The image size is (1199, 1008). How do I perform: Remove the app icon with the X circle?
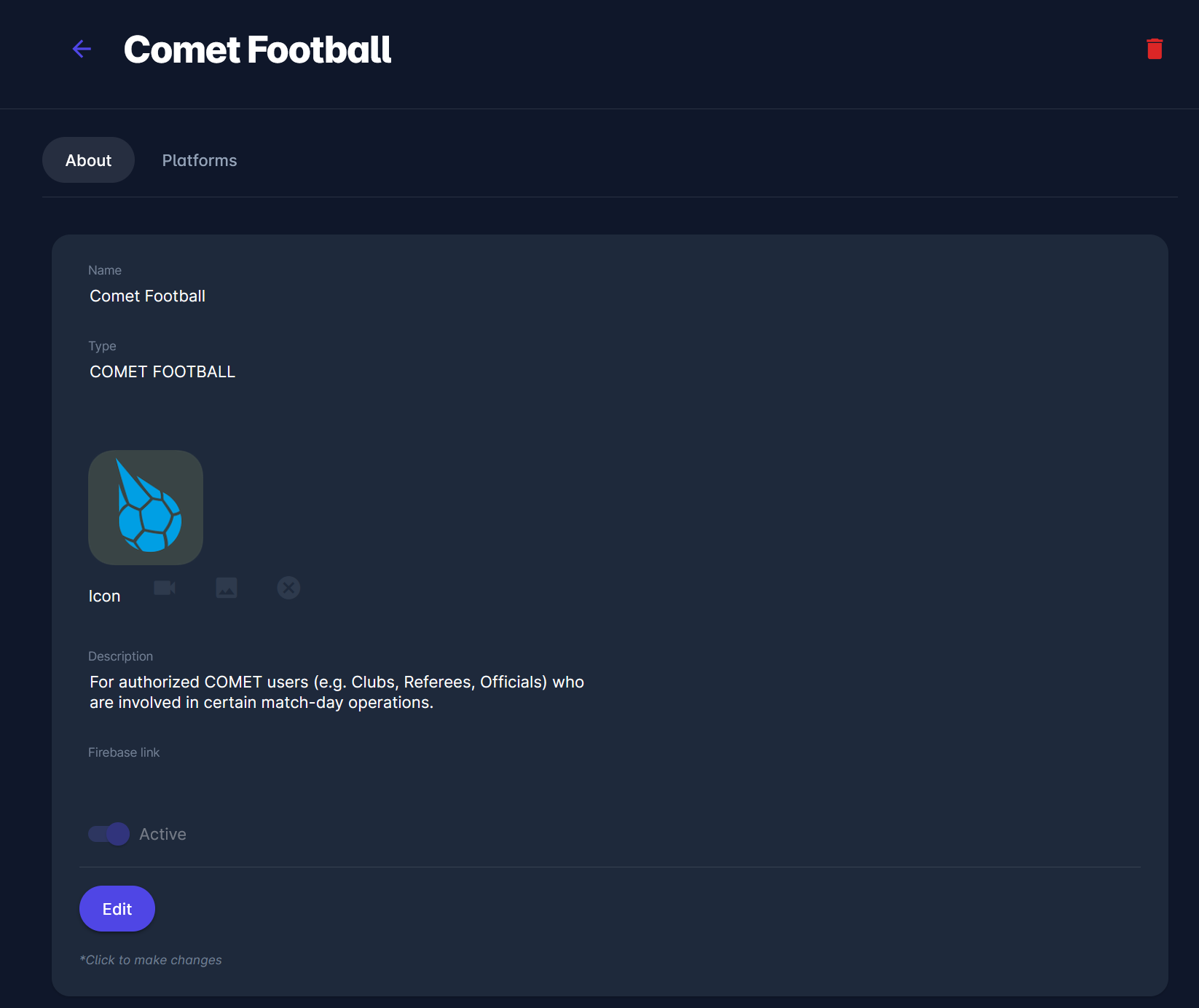288,588
